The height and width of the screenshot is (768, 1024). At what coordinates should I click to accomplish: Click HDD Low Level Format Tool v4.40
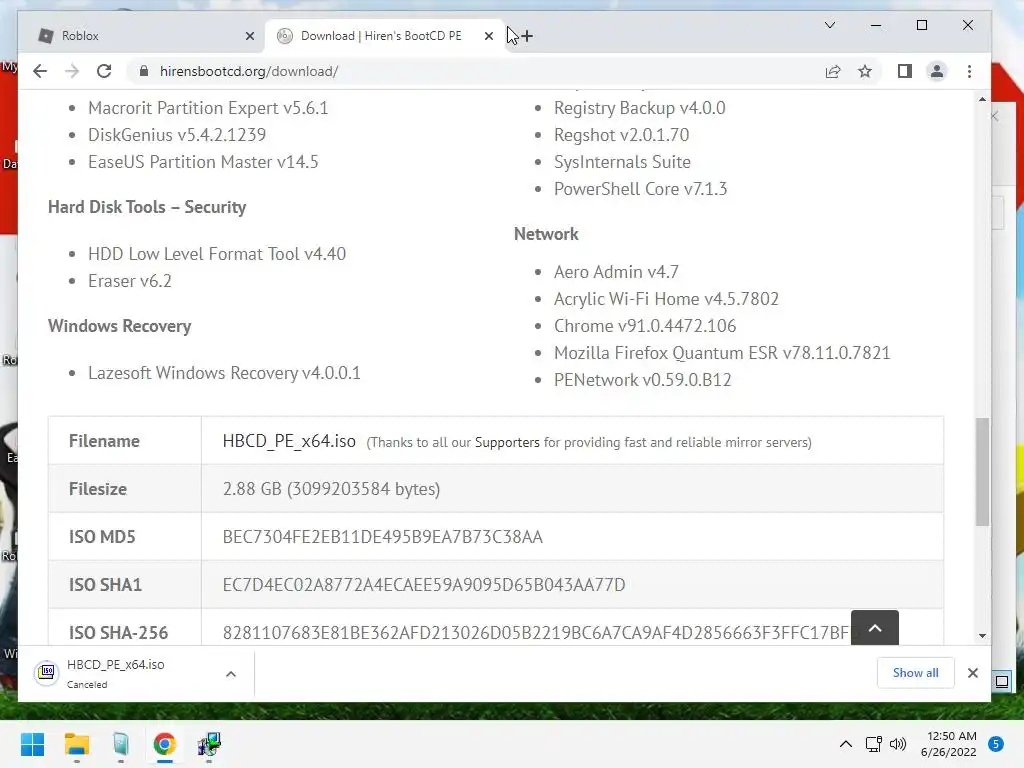pos(217,253)
